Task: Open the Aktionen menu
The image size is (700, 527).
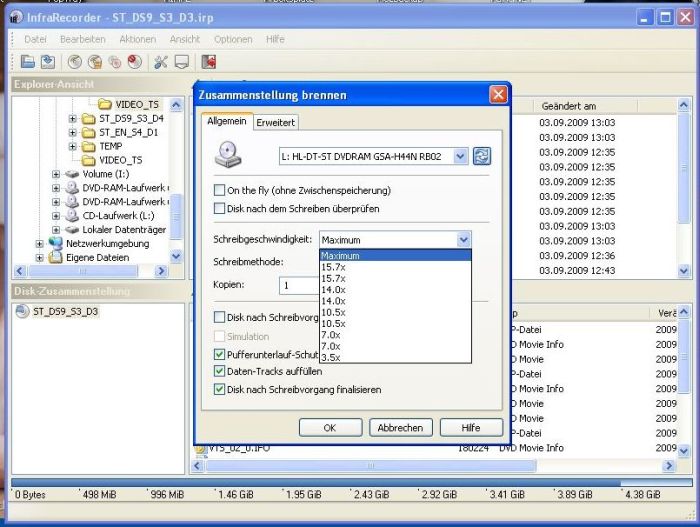Action: click(137, 39)
